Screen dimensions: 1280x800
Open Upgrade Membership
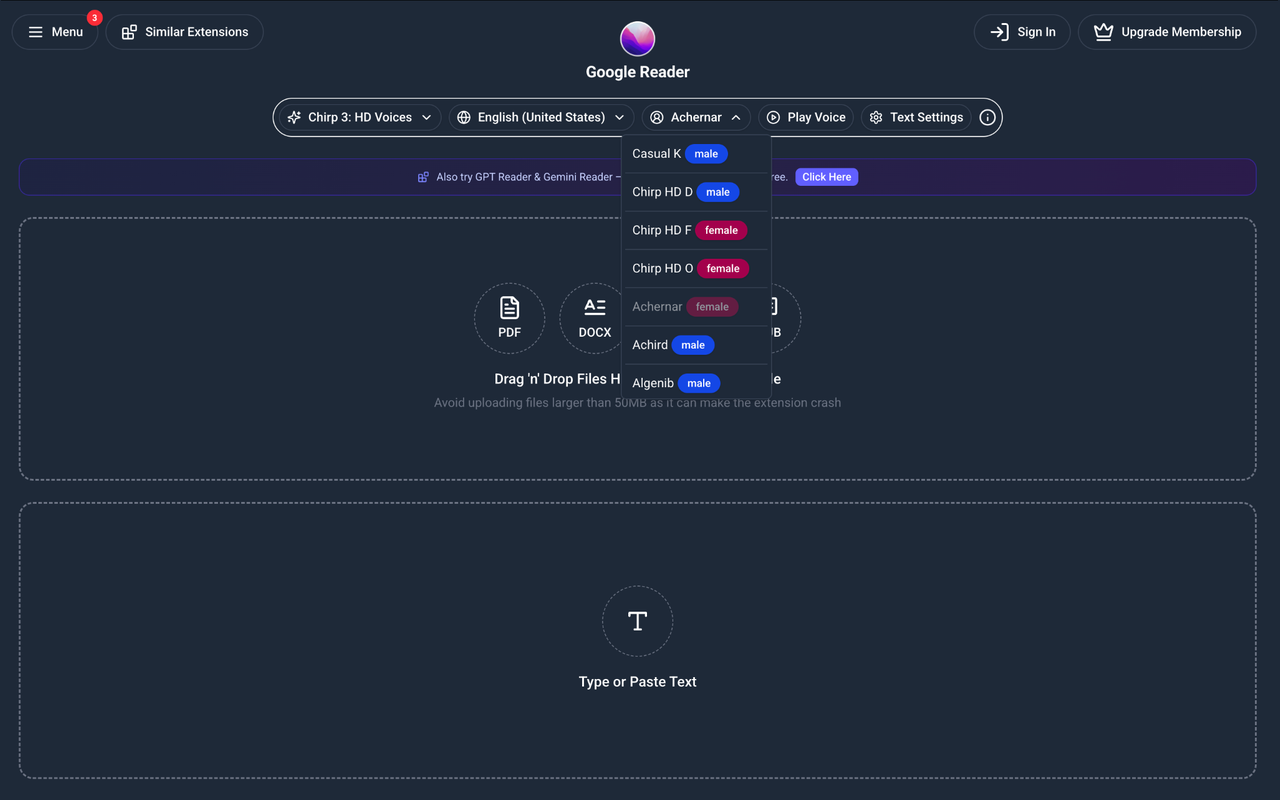pos(1167,32)
